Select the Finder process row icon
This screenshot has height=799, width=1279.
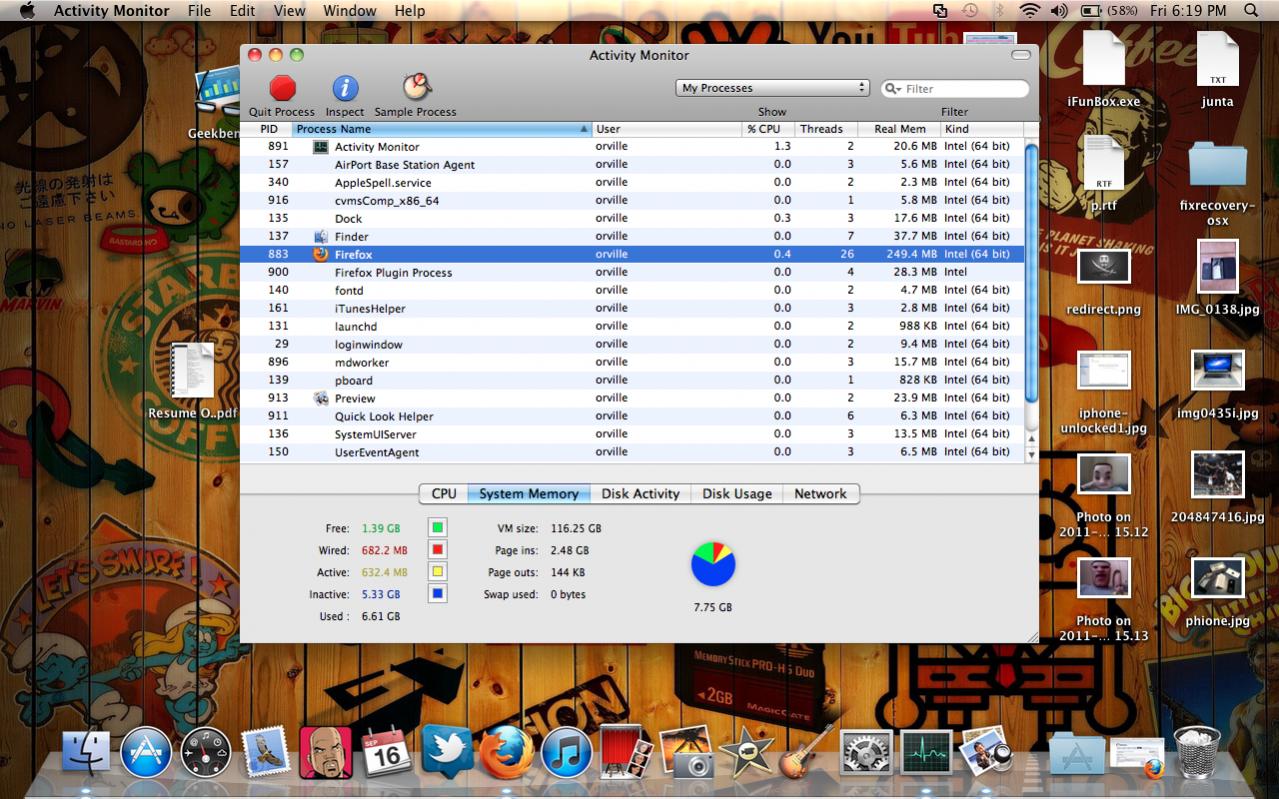point(321,236)
